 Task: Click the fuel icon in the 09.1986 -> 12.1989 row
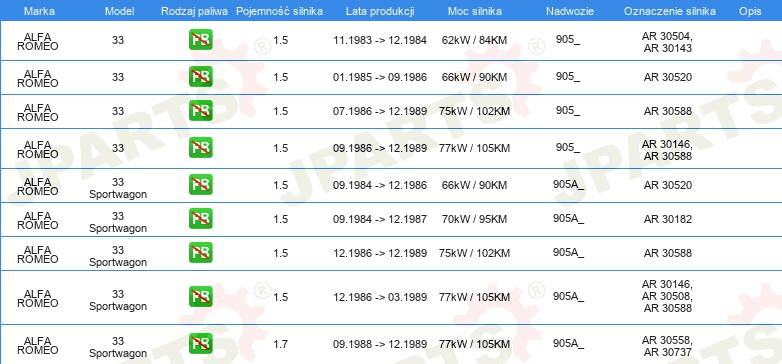click(x=200, y=148)
